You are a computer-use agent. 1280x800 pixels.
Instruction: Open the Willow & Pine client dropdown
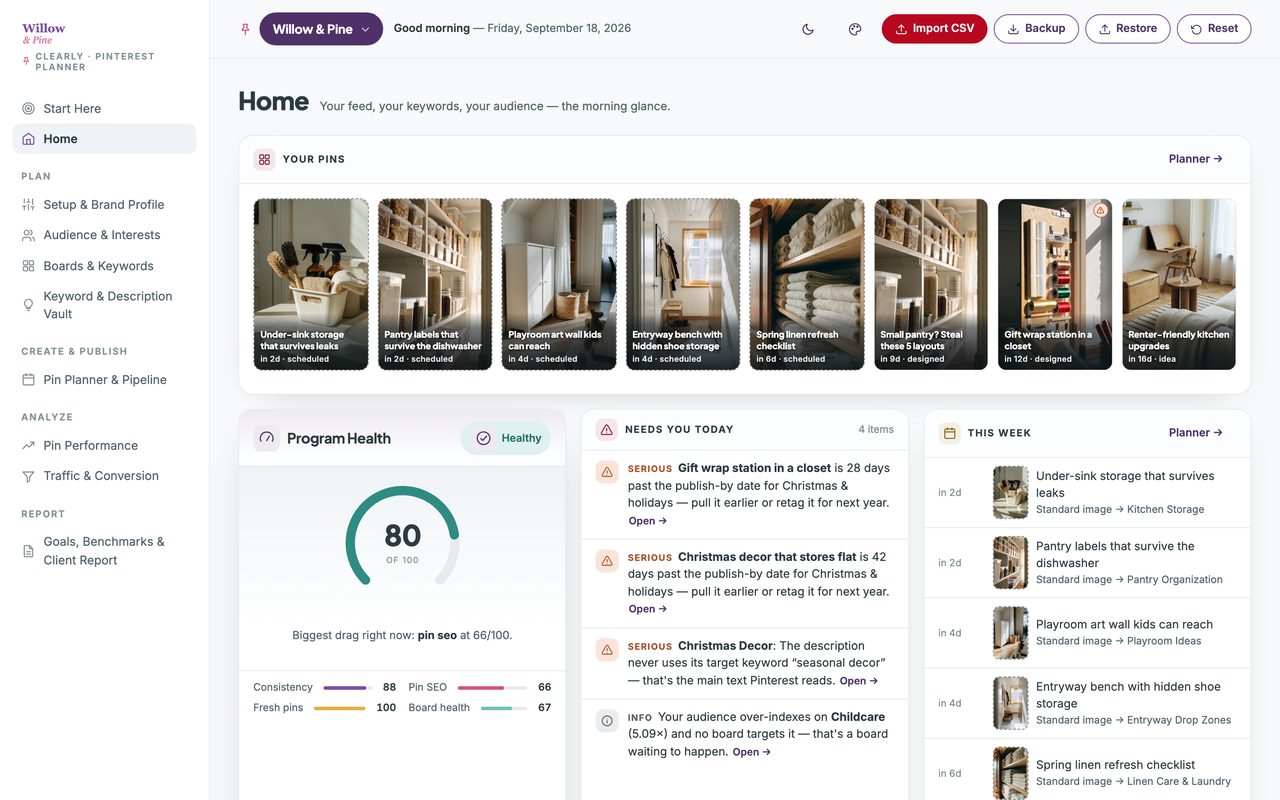pyautogui.click(x=321, y=29)
